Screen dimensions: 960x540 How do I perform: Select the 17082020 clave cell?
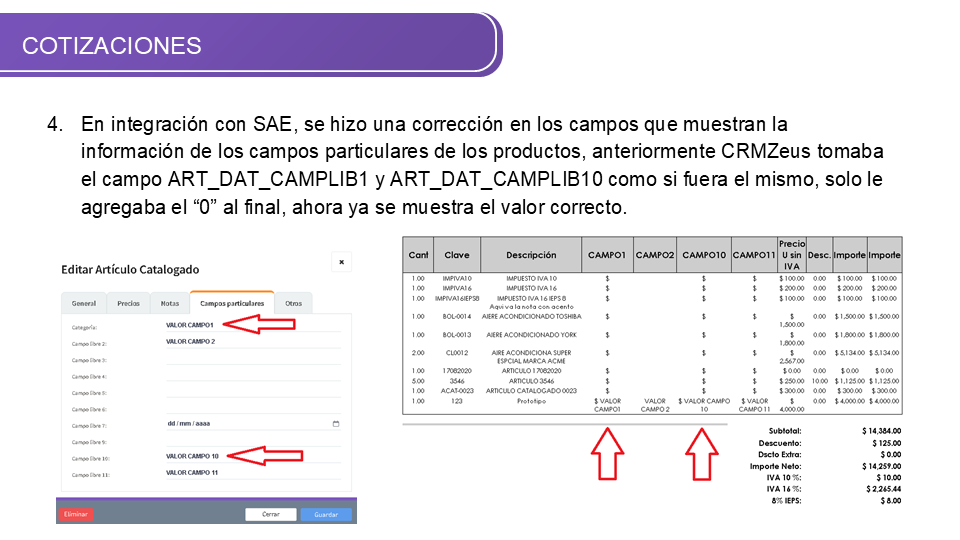coord(457,370)
